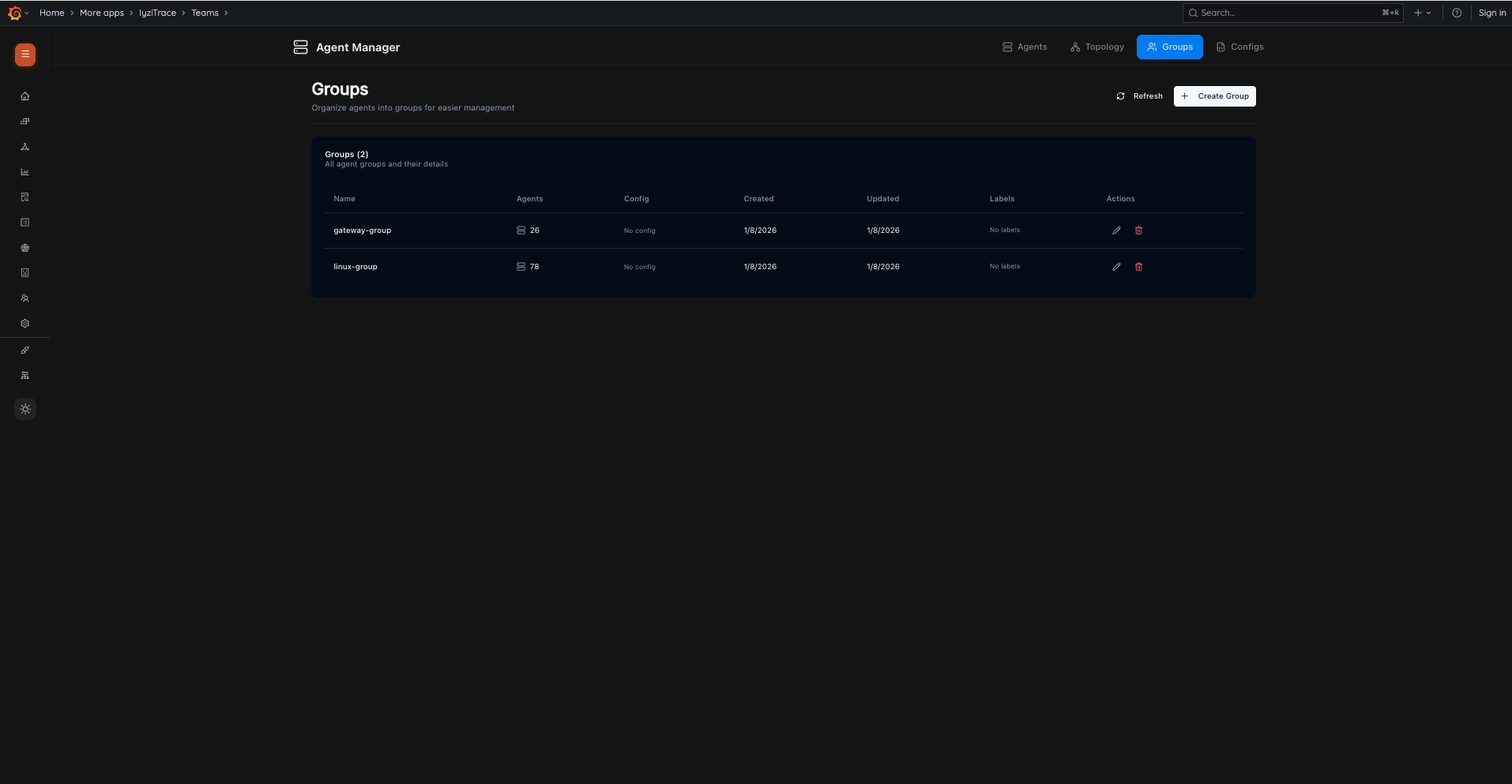This screenshot has width=1512, height=784.
Task: Click the Labels column header
Action: click(x=1002, y=199)
